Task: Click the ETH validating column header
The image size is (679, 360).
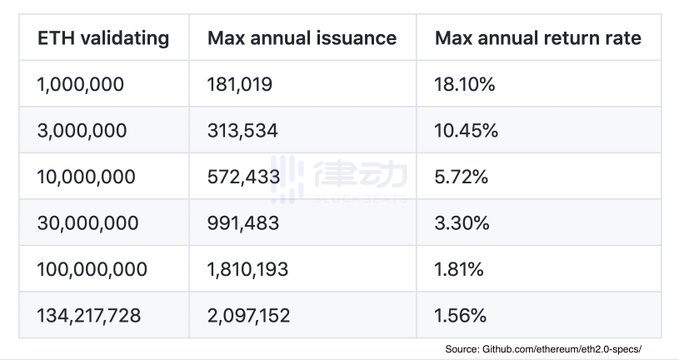Action: tap(103, 38)
